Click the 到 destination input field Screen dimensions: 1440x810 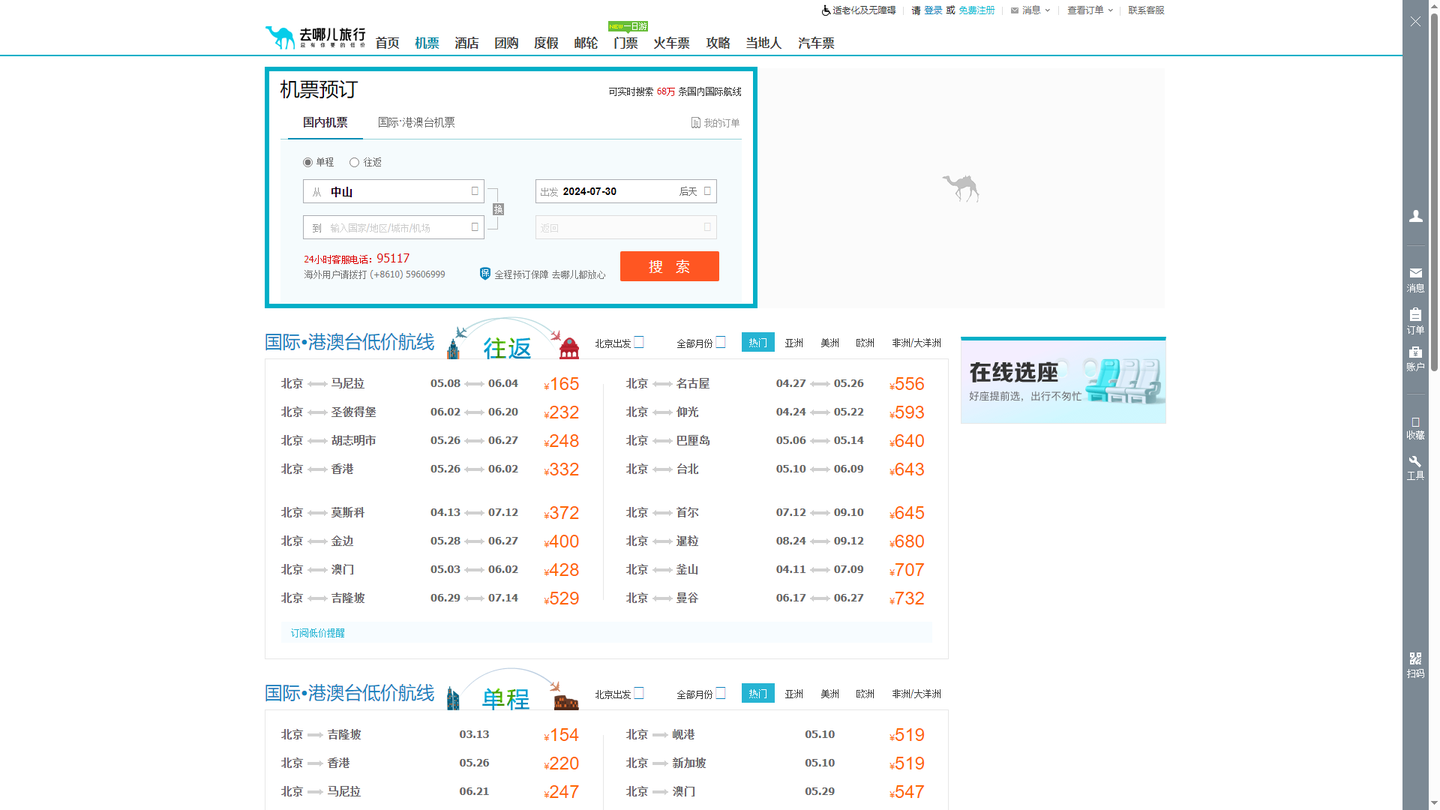point(394,227)
